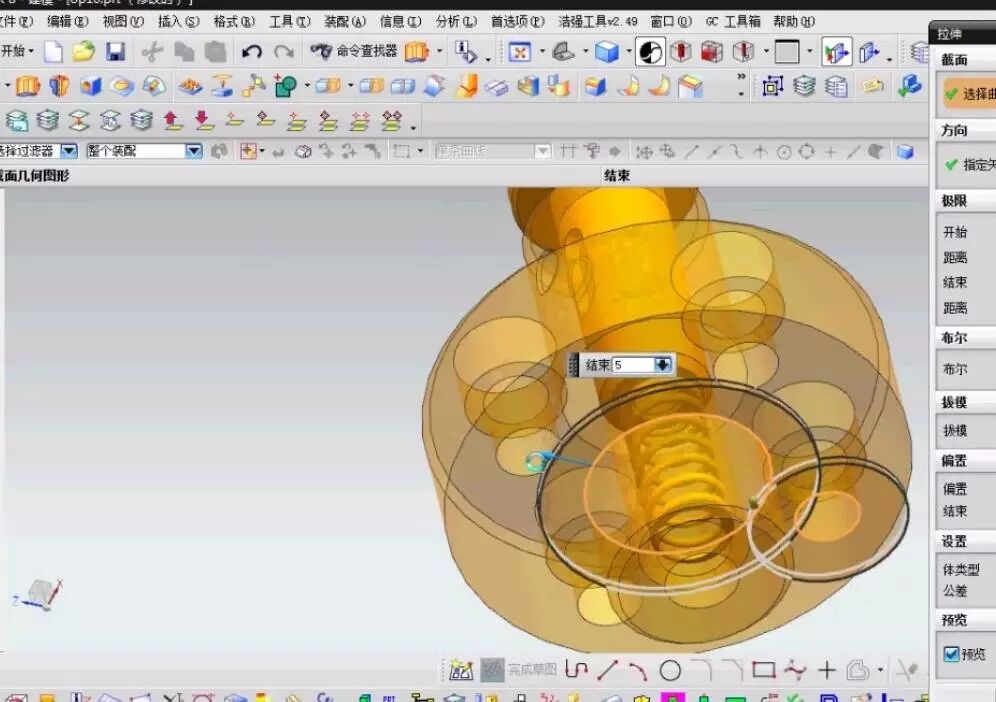Create a new file with the blank page icon

[x=53, y=51]
